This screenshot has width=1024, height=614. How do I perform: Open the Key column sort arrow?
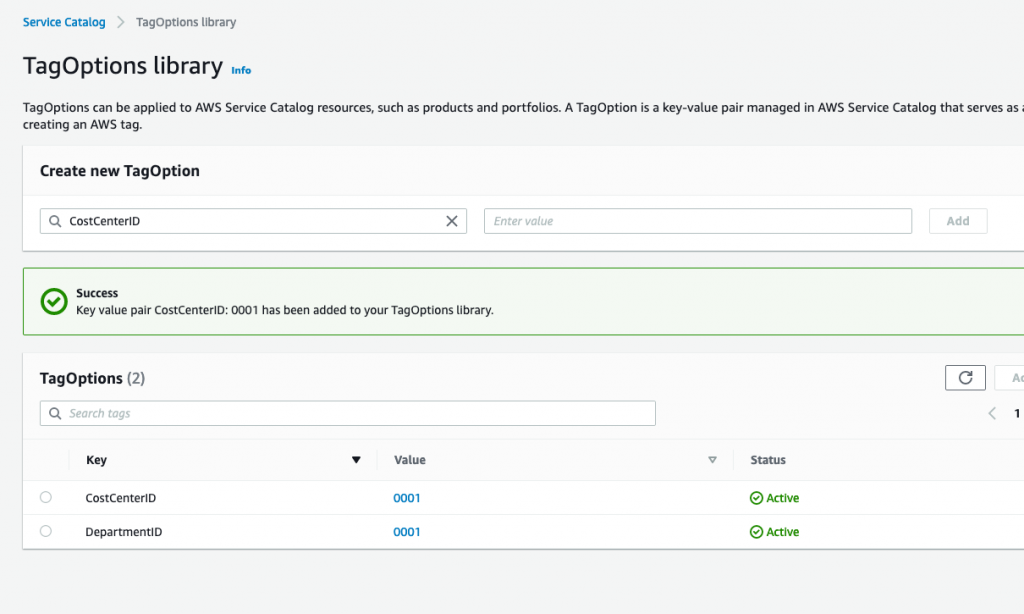[x=356, y=459]
